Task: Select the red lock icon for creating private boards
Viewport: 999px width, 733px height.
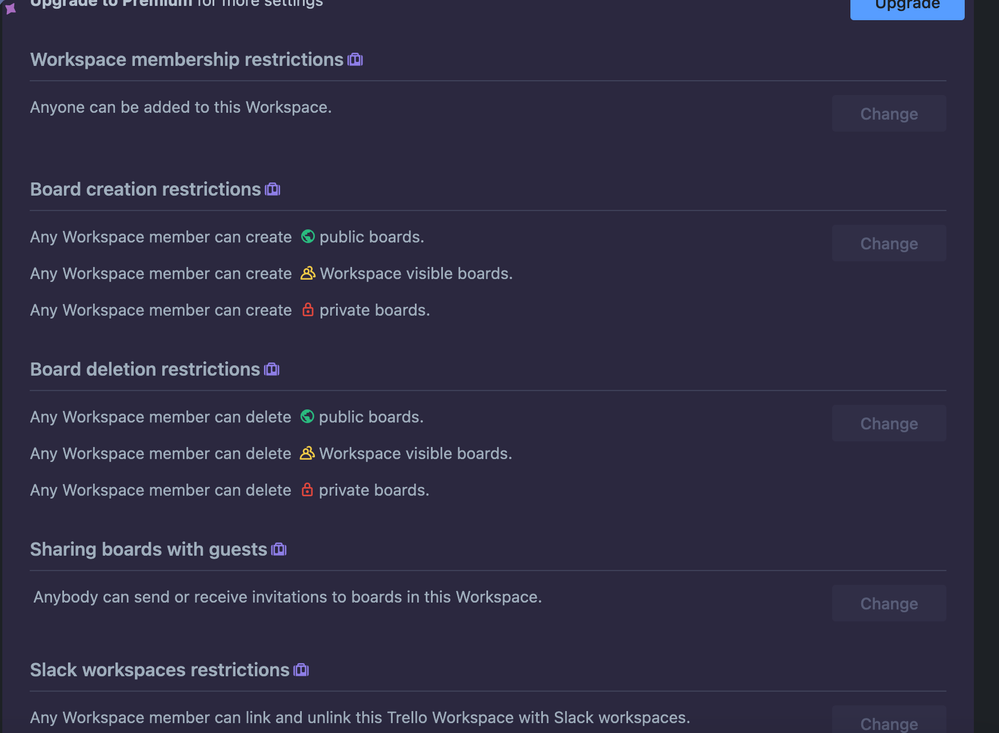Action: tap(307, 309)
